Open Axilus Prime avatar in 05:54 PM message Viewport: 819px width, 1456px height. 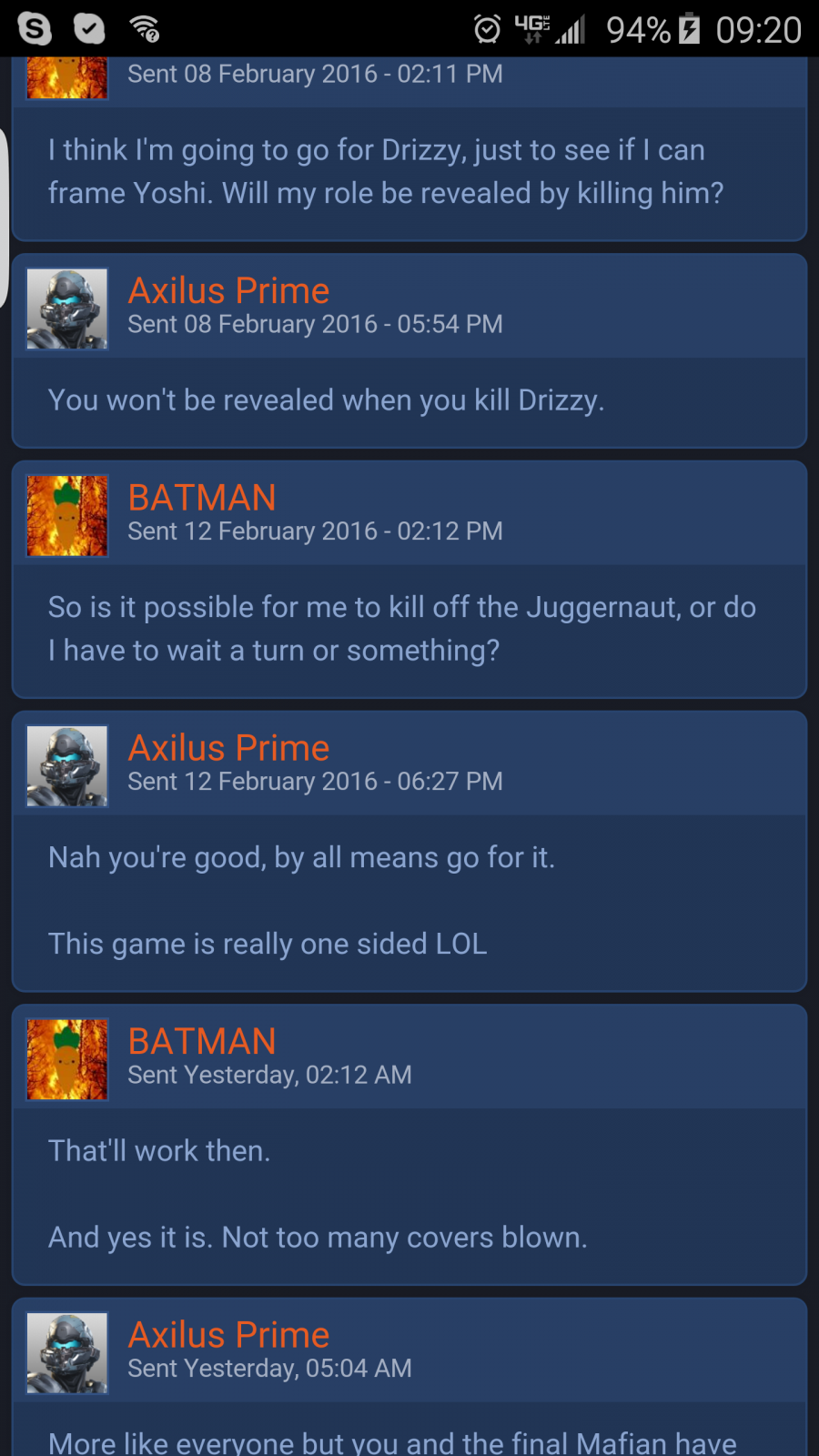[x=67, y=308]
